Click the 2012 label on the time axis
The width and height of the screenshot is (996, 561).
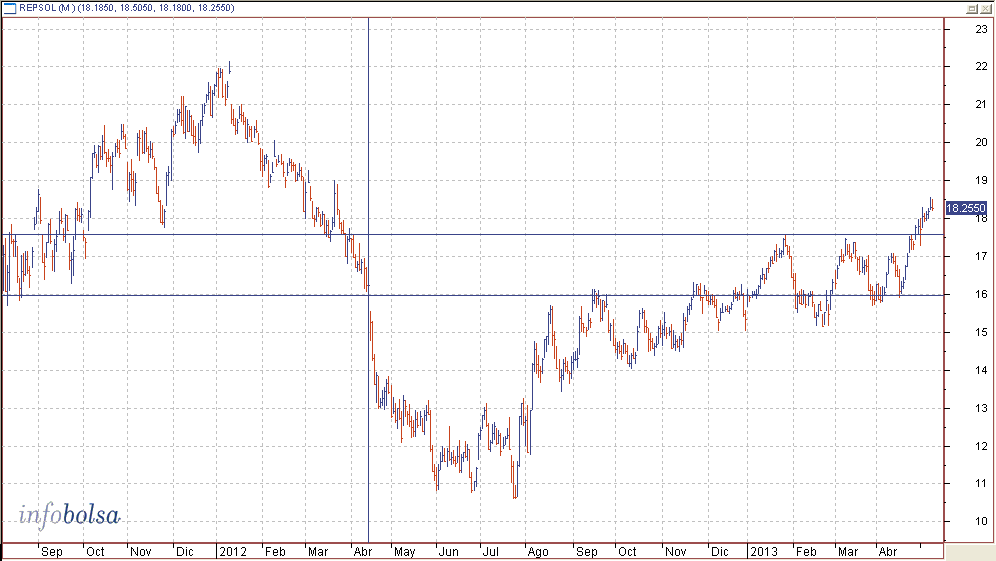[x=232, y=551]
